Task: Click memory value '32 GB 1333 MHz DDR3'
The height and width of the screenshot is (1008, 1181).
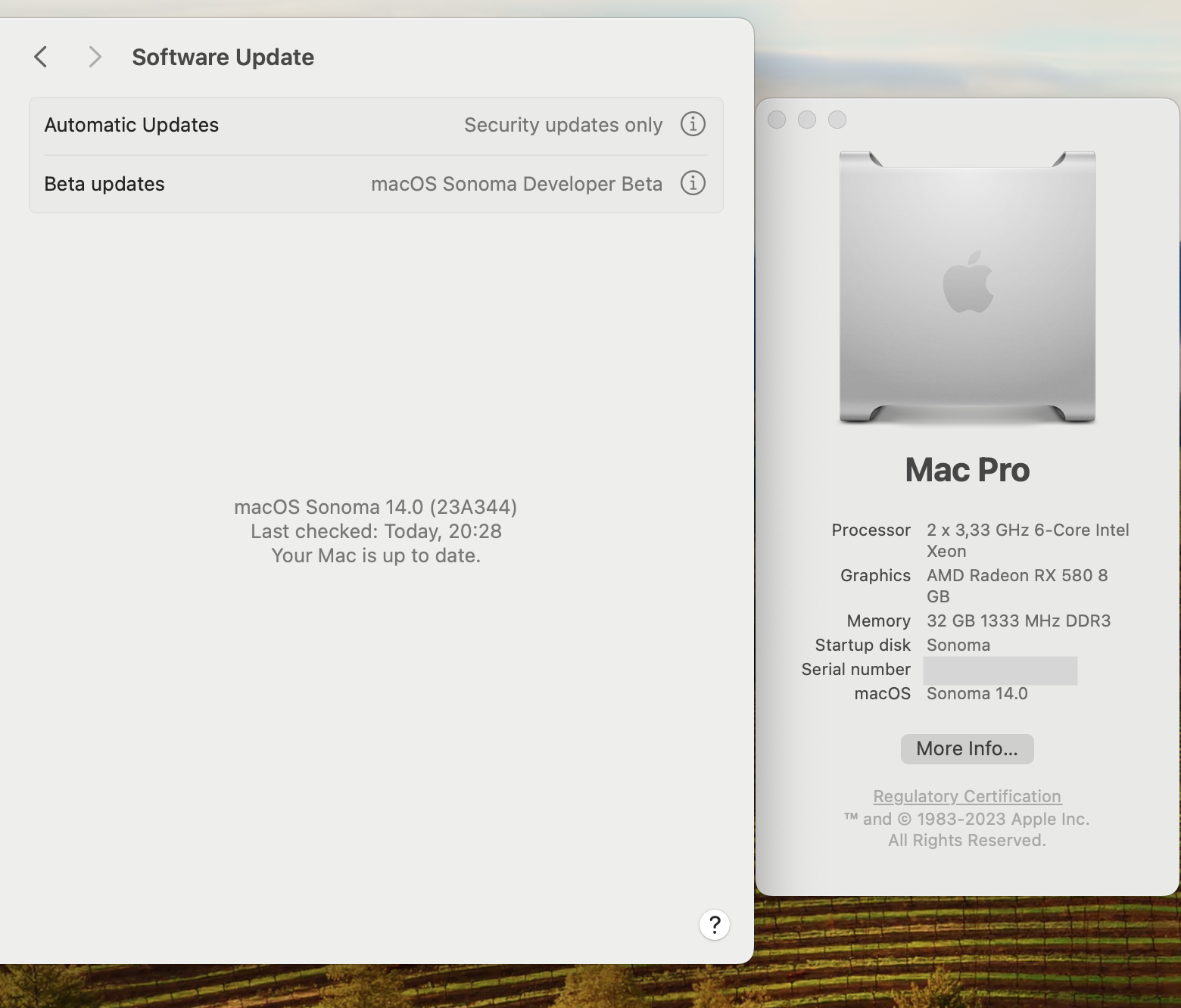Action: (1019, 621)
